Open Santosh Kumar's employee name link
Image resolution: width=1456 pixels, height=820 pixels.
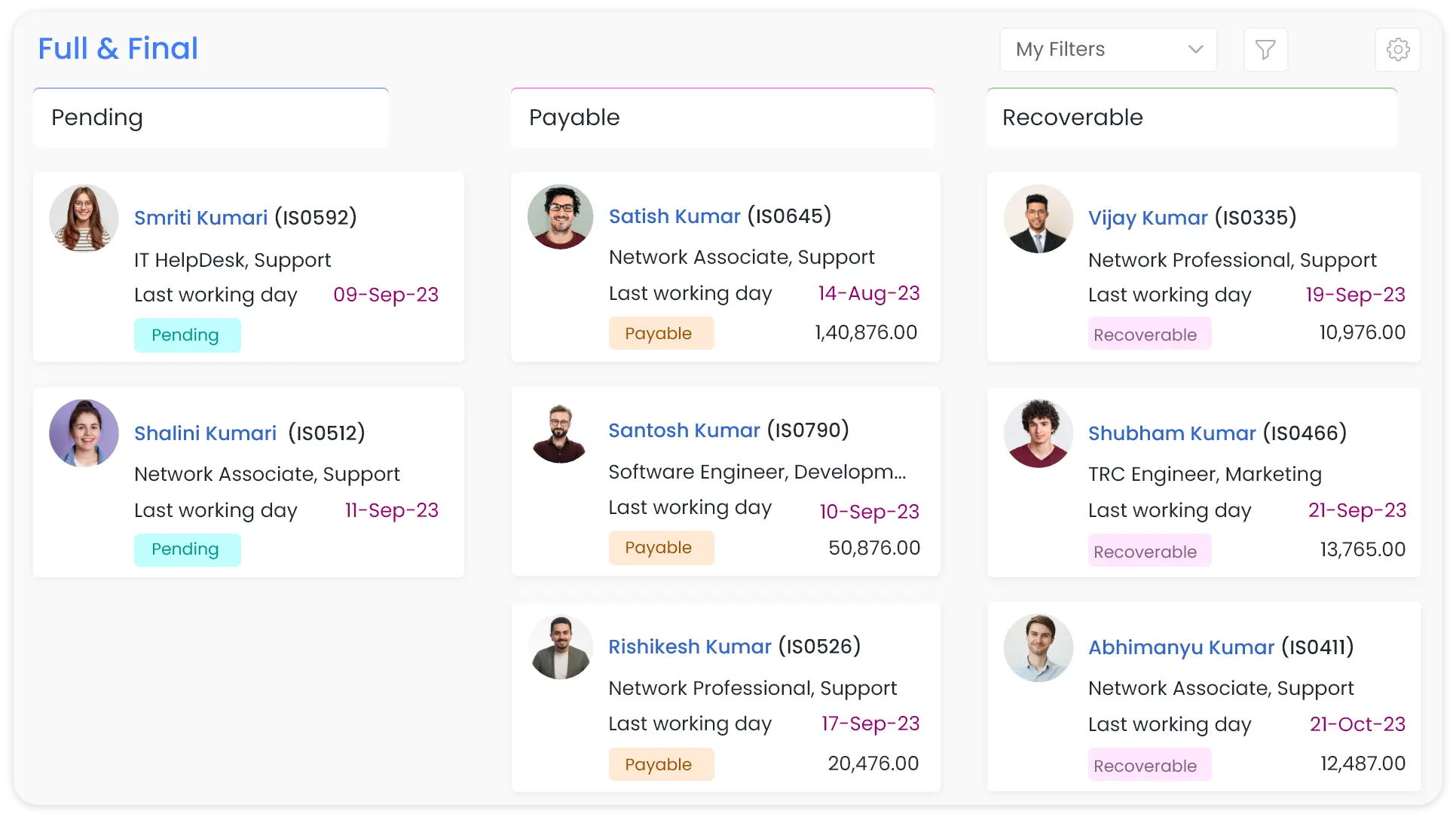pyautogui.click(x=684, y=430)
